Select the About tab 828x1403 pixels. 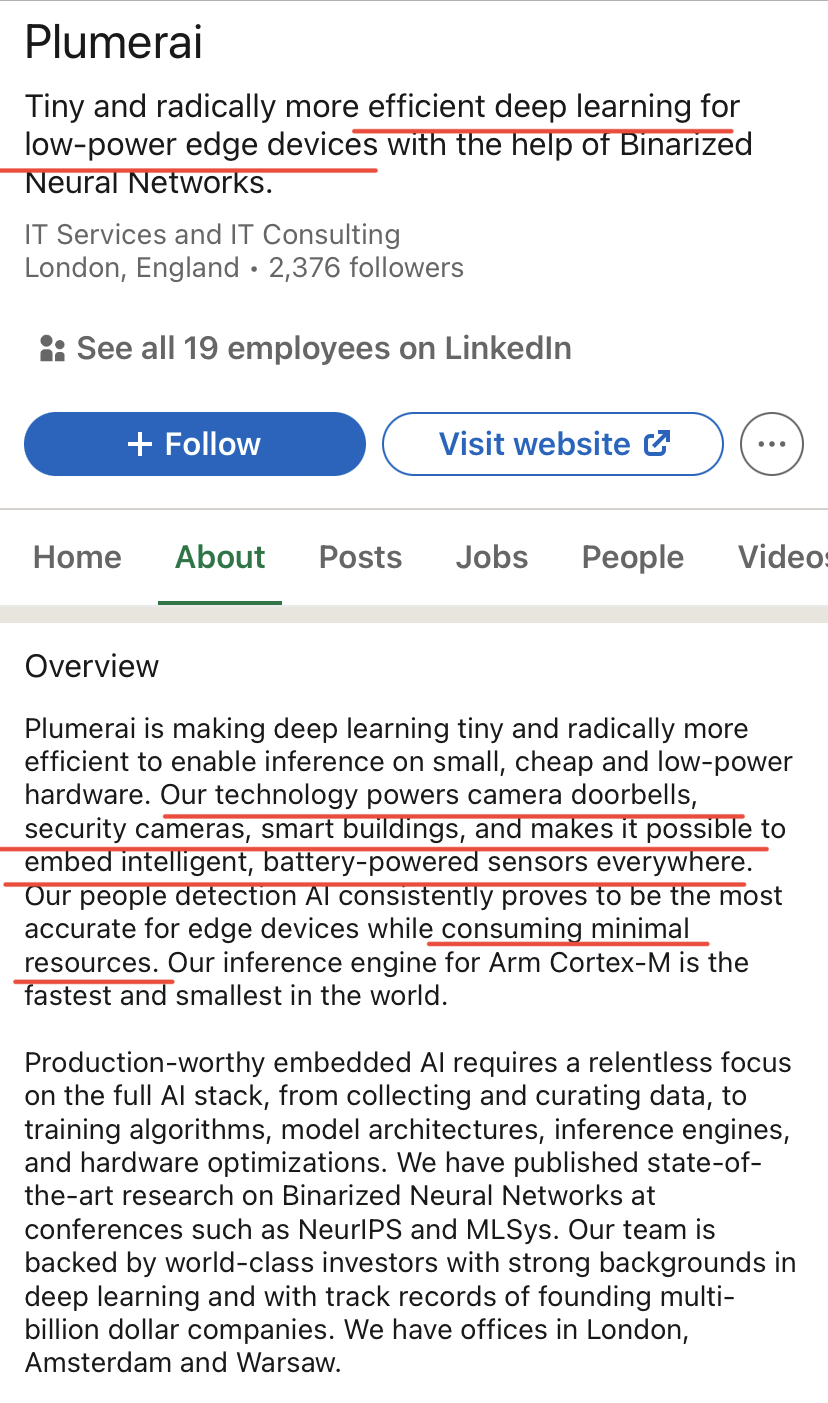tap(220, 557)
